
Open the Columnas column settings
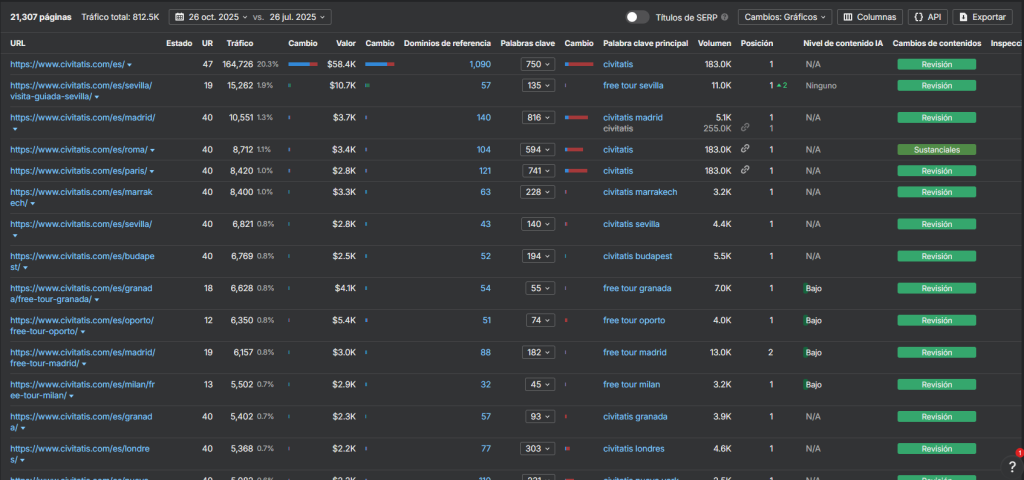pyautogui.click(x=868, y=17)
